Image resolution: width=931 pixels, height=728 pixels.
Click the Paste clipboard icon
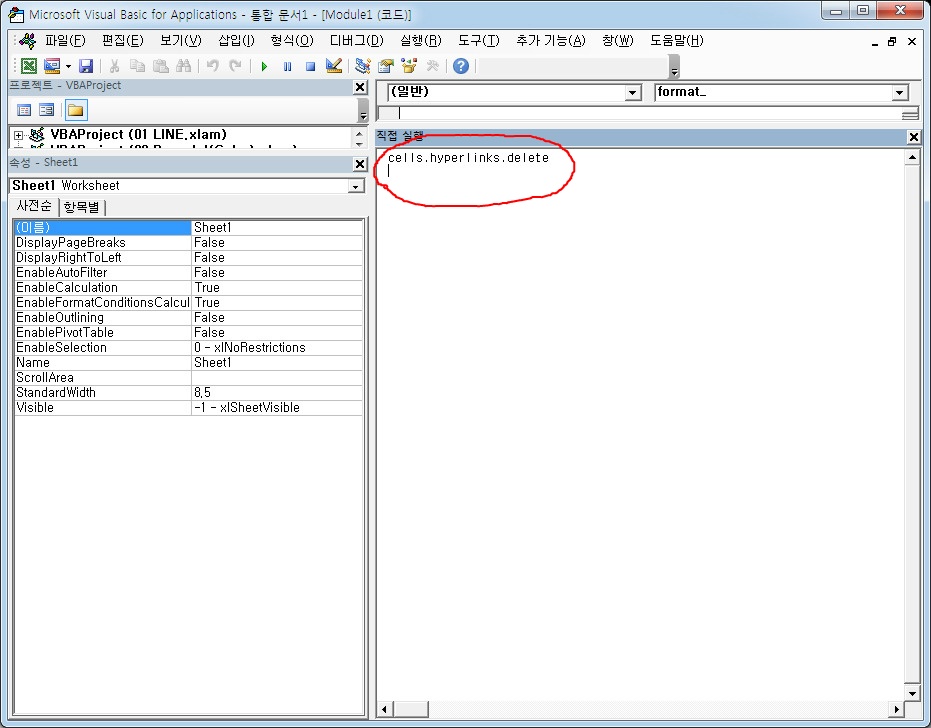click(160, 66)
